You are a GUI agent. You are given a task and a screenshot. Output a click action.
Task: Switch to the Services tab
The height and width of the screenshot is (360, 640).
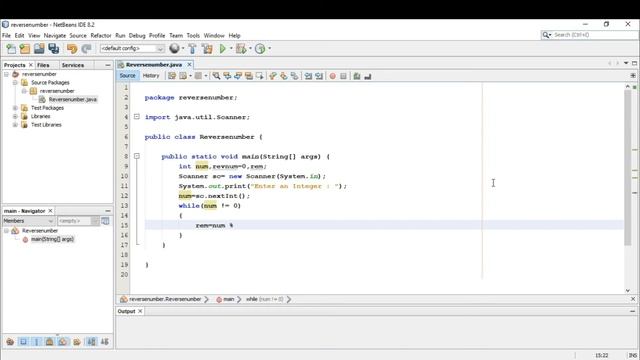pos(73,65)
